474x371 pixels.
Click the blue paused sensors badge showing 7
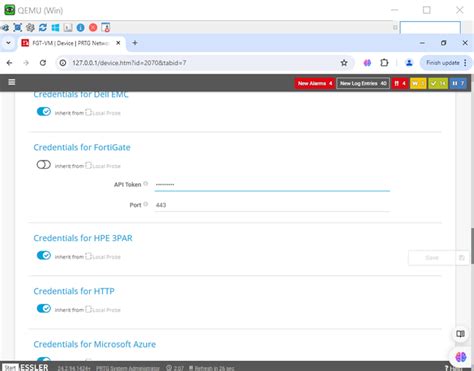pos(458,83)
